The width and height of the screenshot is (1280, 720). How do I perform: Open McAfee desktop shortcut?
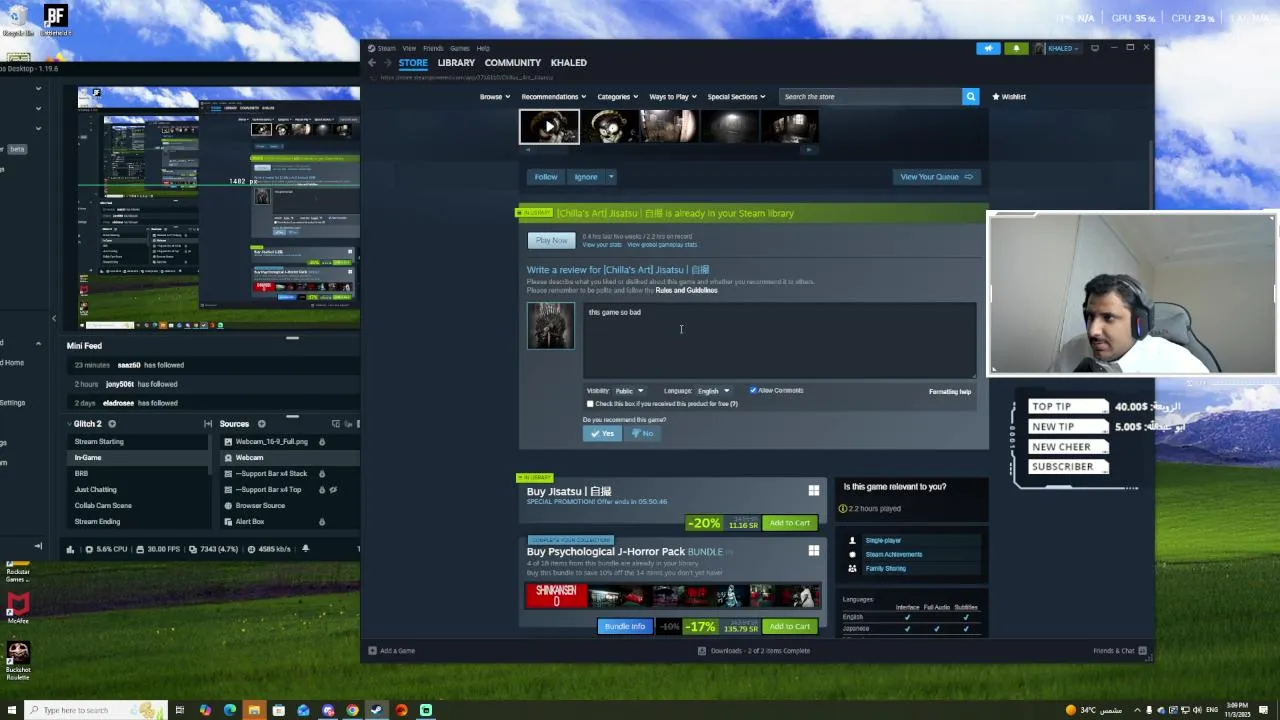(17, 608)
